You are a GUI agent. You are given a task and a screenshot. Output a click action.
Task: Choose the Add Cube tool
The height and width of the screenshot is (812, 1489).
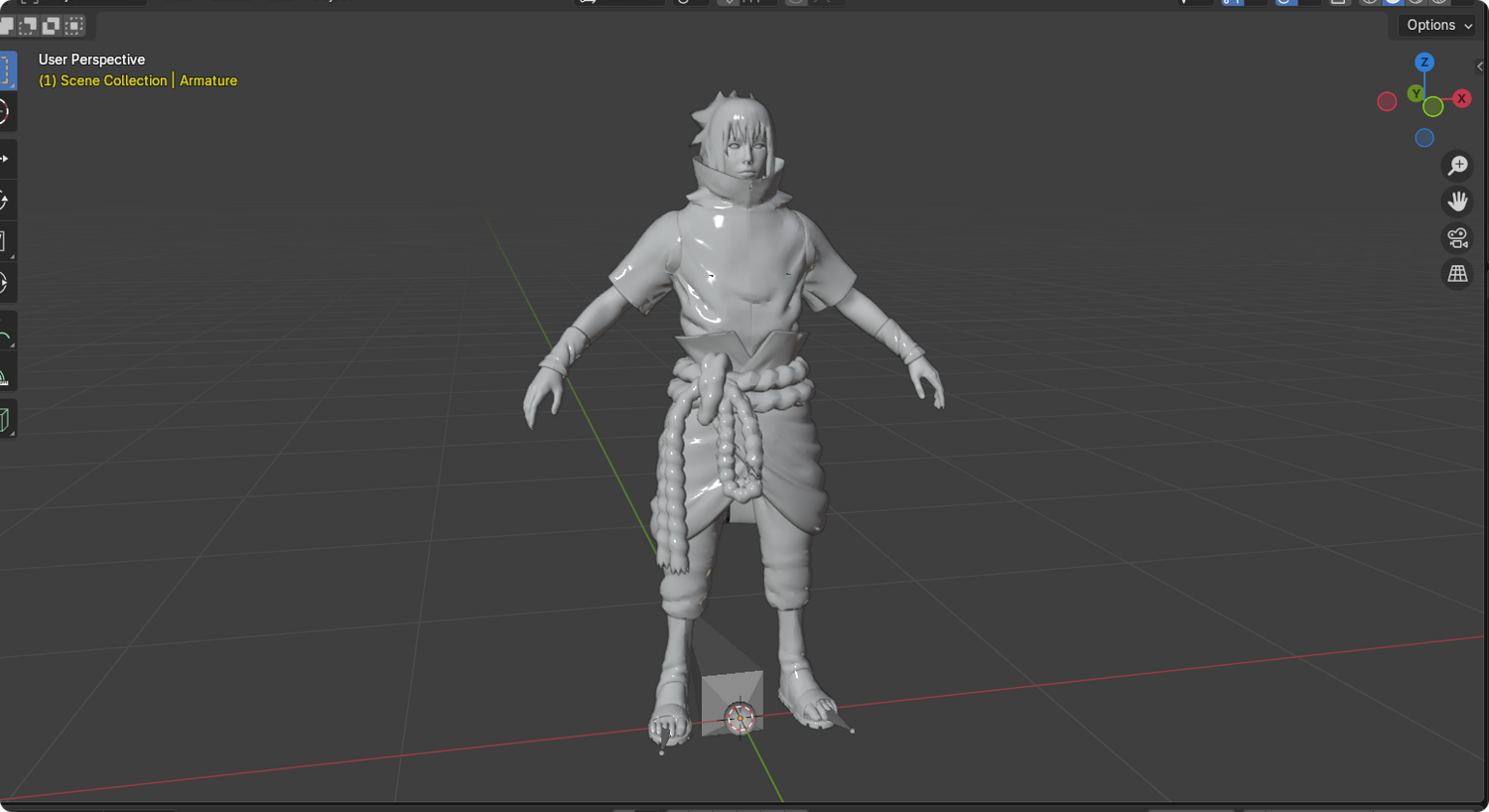(6, 419)
